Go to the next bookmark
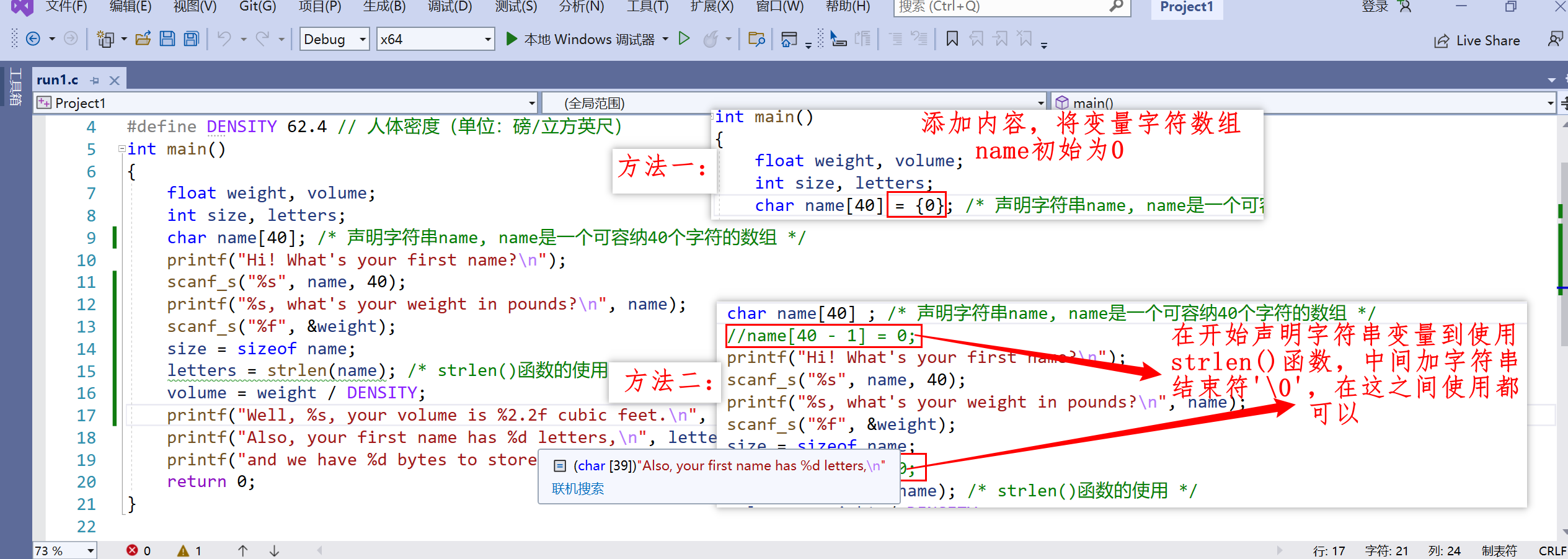The height and width of the screenshot is (559, 1568). pos(1000,39)
